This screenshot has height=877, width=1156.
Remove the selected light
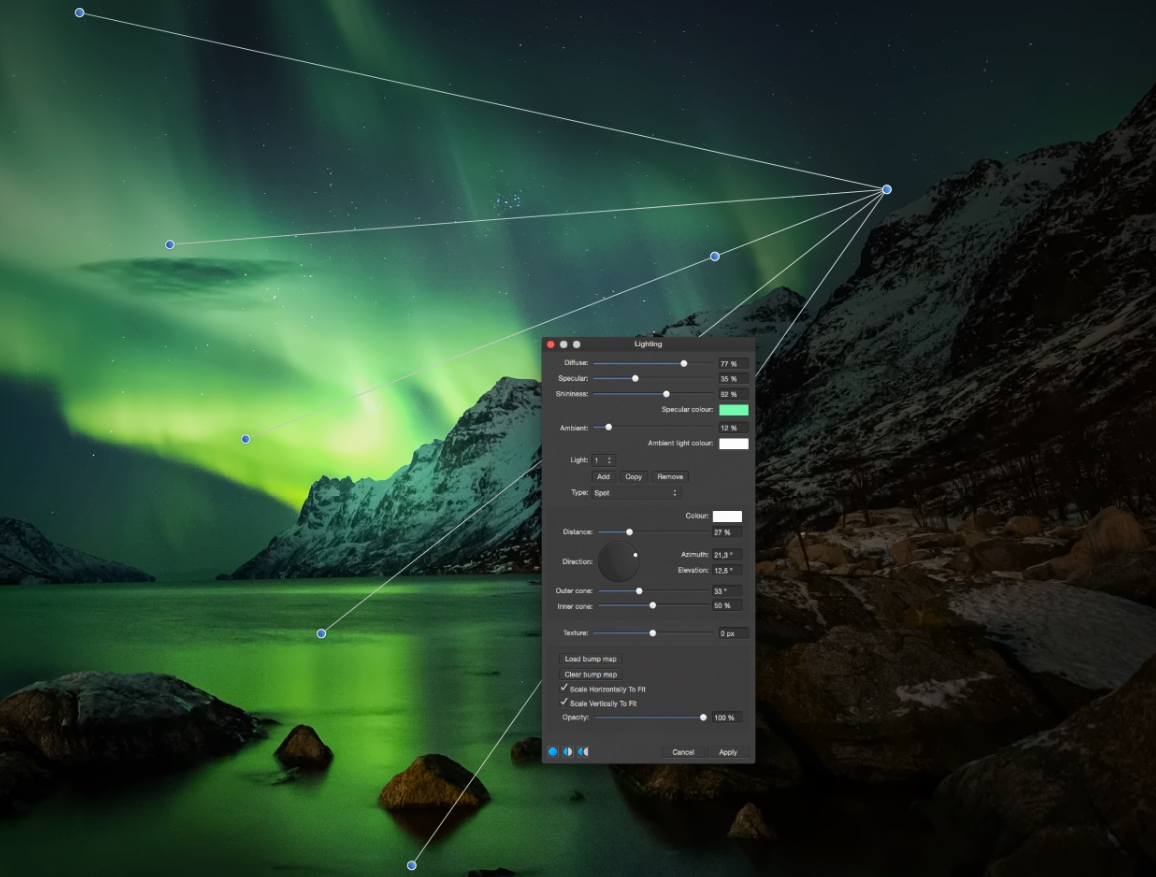pos(670,476)
